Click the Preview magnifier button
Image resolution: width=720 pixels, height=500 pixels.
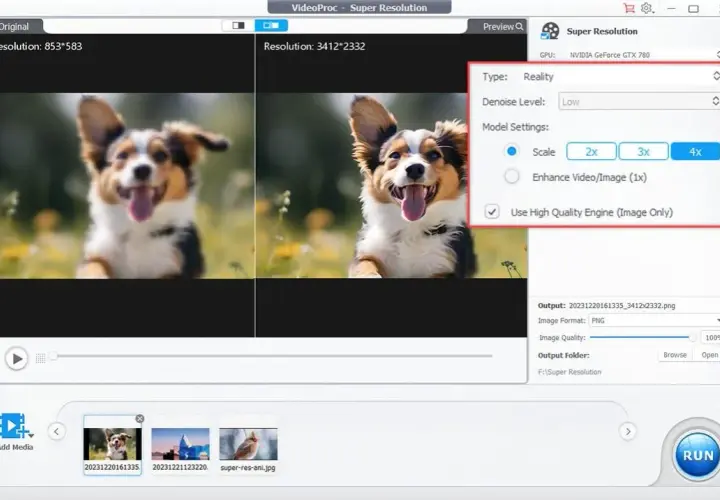[502, 27]
